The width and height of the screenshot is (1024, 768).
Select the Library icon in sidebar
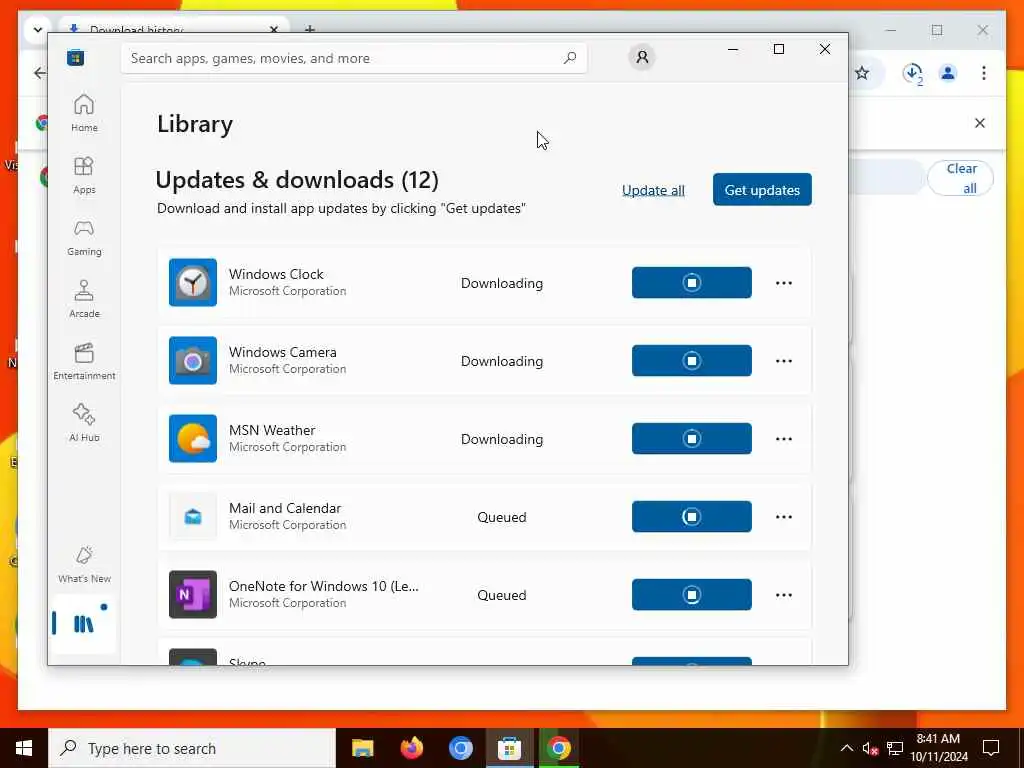click(84, 624)
